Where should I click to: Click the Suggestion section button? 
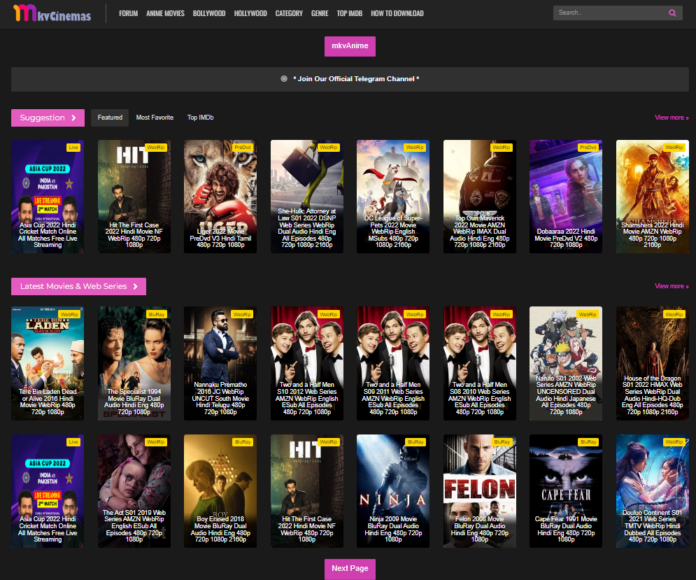pos(48,118)
